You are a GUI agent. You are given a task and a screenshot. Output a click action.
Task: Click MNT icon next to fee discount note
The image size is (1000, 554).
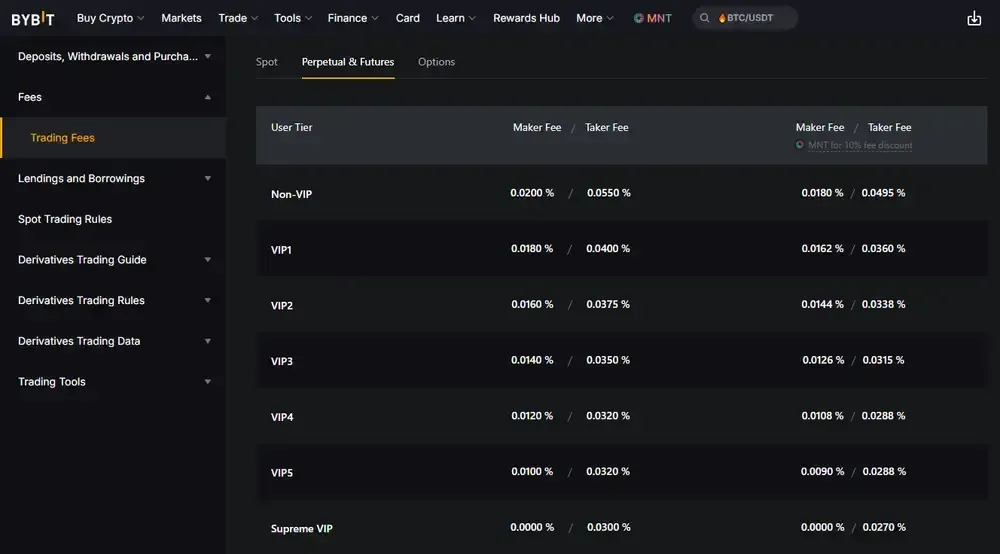click(799, 145)
